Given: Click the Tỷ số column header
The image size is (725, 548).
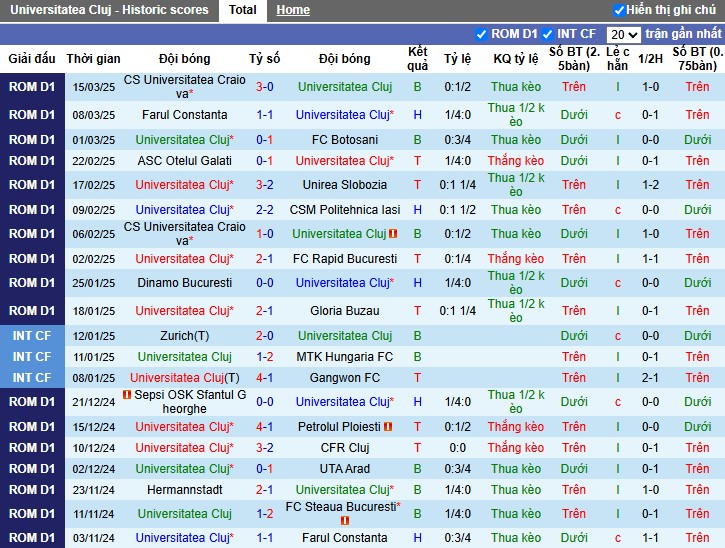Looking at the screenshot, I should pos(264,59).
